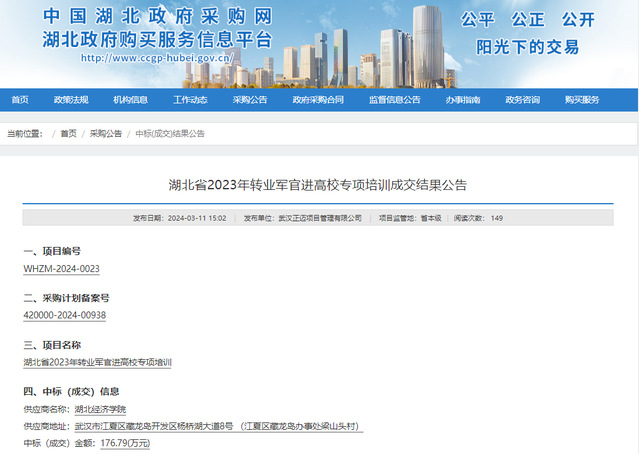
Task: Click filing number 420000-2024-00938
Action: click(x=64, y=315)
